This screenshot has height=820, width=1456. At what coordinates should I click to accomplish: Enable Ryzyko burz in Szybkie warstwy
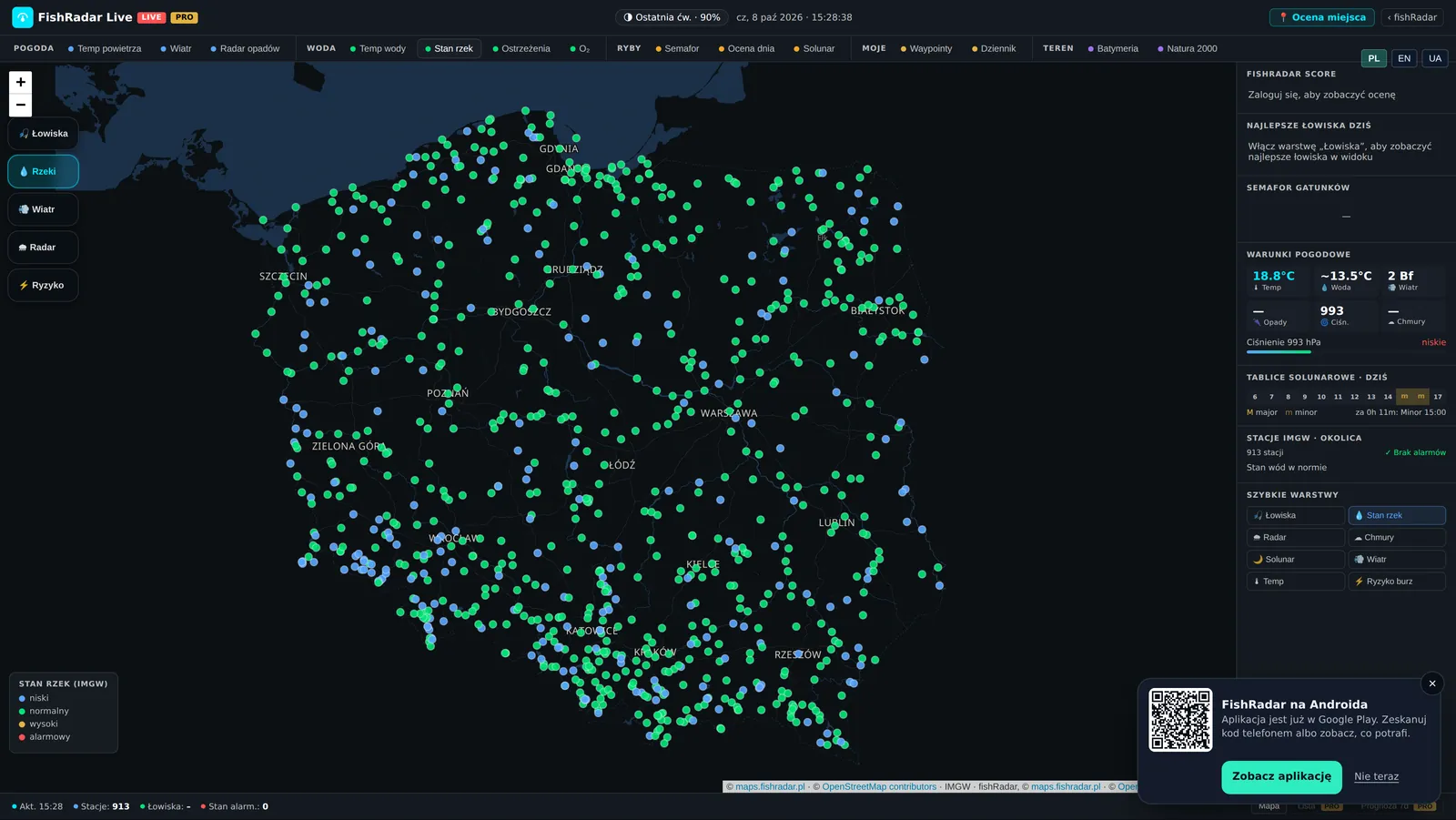tap(1397, 582)
